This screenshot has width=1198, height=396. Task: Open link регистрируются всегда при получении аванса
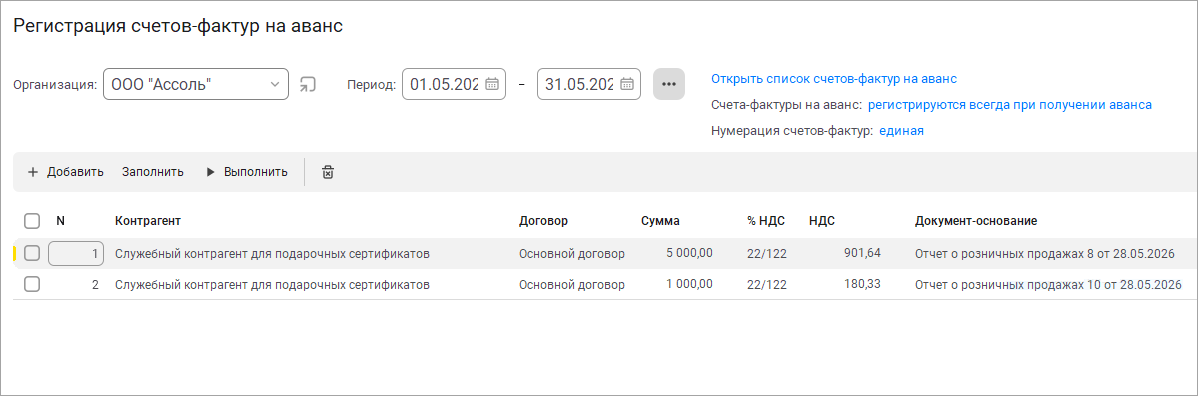coord(1009,105)
